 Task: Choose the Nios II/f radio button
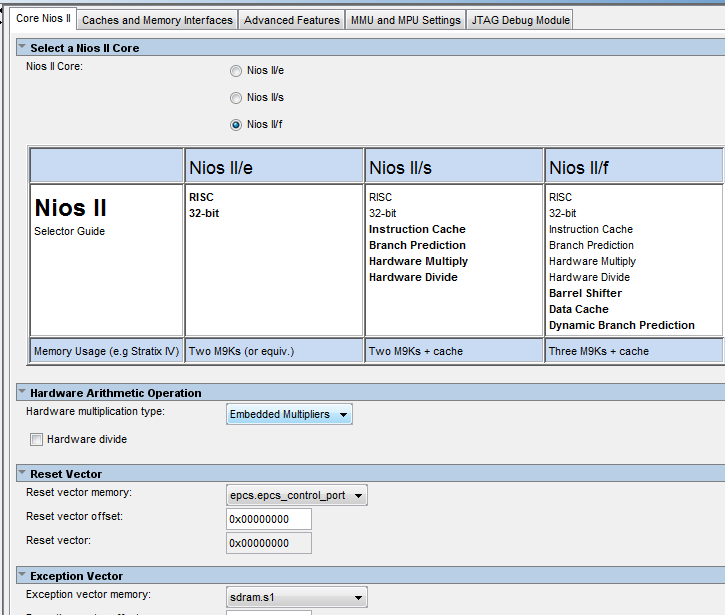tap(236, 125)
